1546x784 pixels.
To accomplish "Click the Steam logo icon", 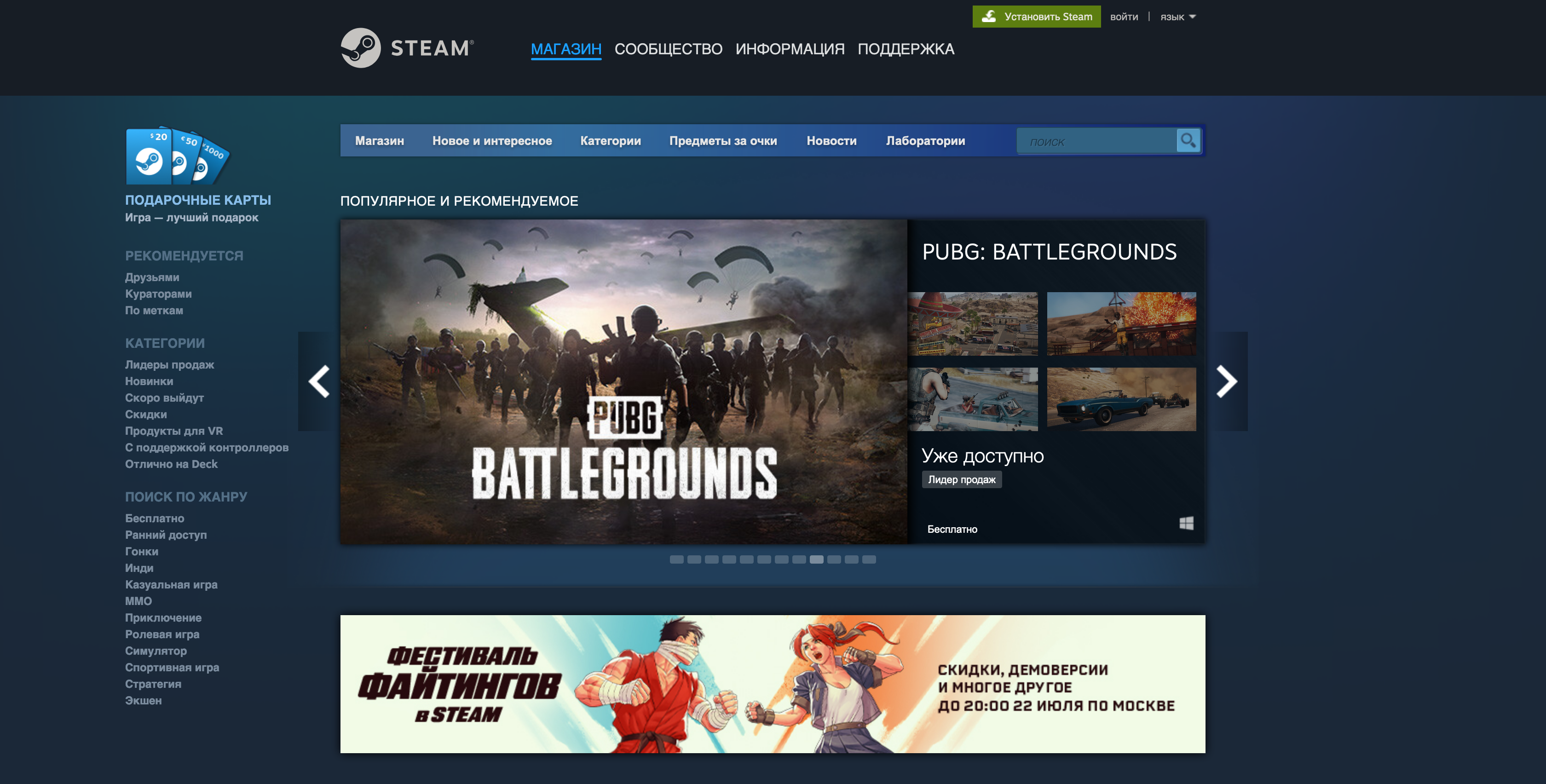I will pyautogui.click(x=361, y=48).
